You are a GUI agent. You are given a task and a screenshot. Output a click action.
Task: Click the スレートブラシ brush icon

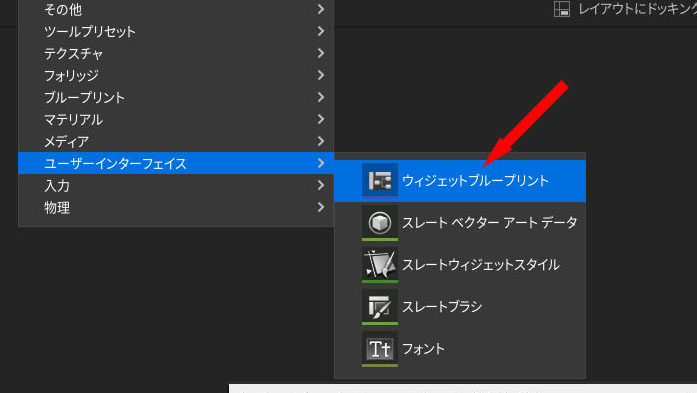click(x=380, y=307)
